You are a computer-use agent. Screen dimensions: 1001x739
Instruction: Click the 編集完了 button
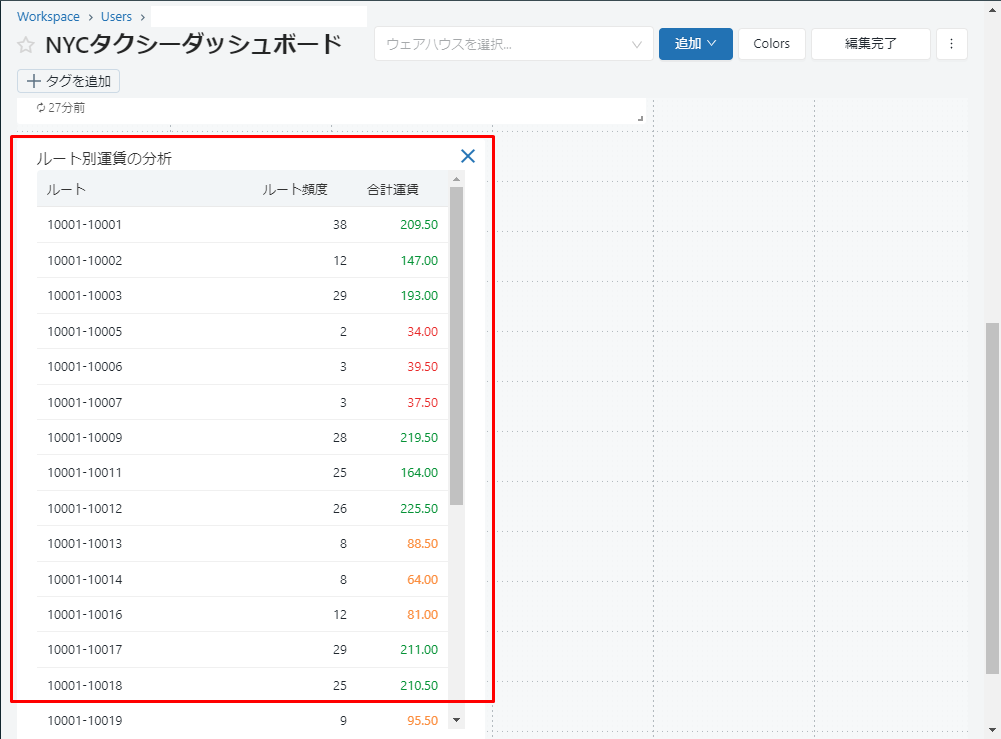(870, 44)
